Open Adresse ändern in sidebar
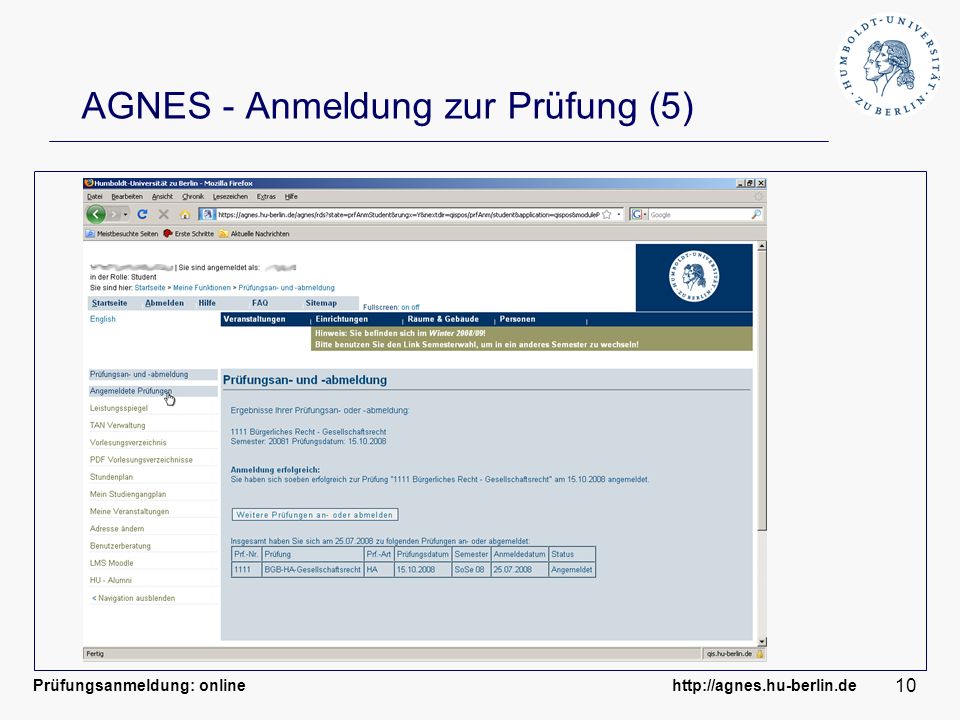 click(117, 528)
